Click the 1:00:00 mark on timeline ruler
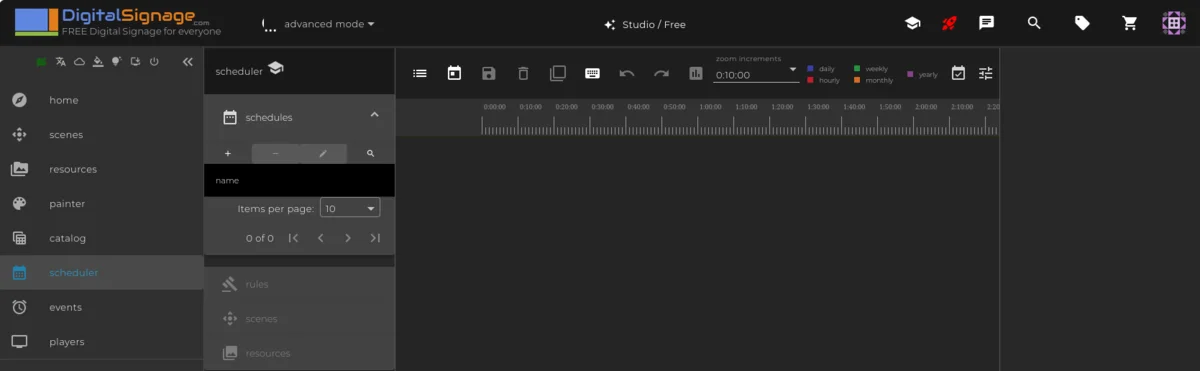This screenshot has width=1200, height=371. 710,107
